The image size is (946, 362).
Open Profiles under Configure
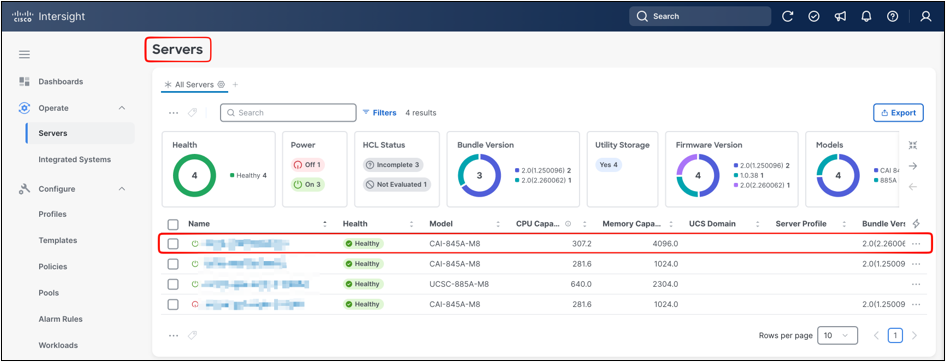coord(52,214)
